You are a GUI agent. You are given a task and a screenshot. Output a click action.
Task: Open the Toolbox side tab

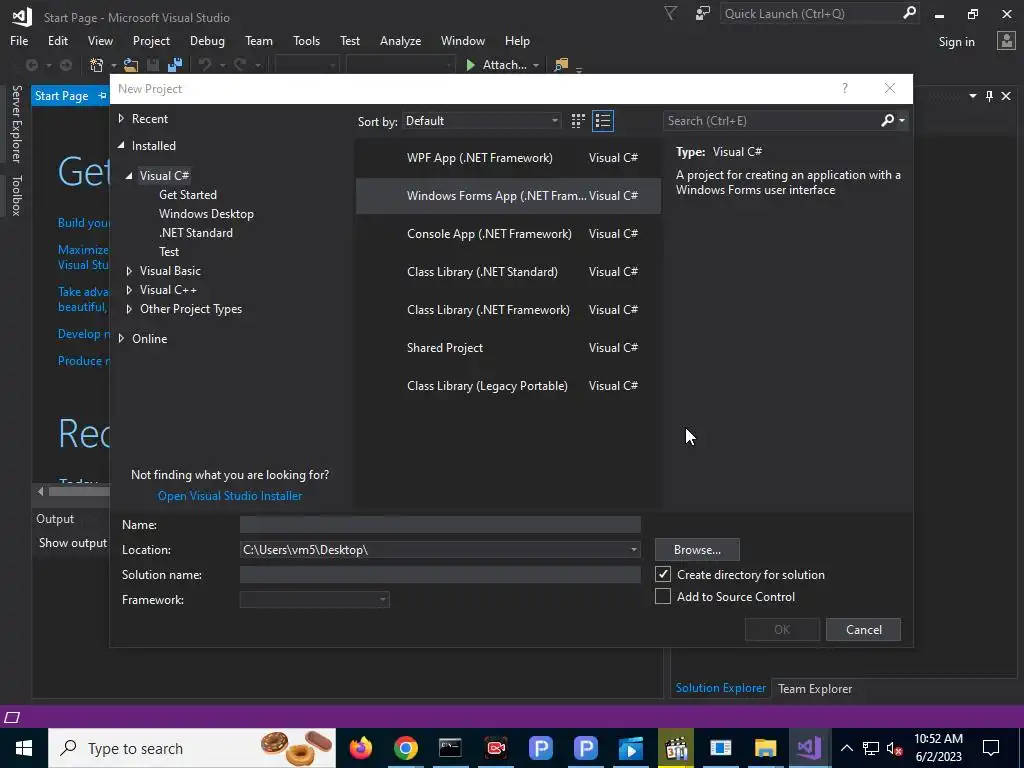16,195
